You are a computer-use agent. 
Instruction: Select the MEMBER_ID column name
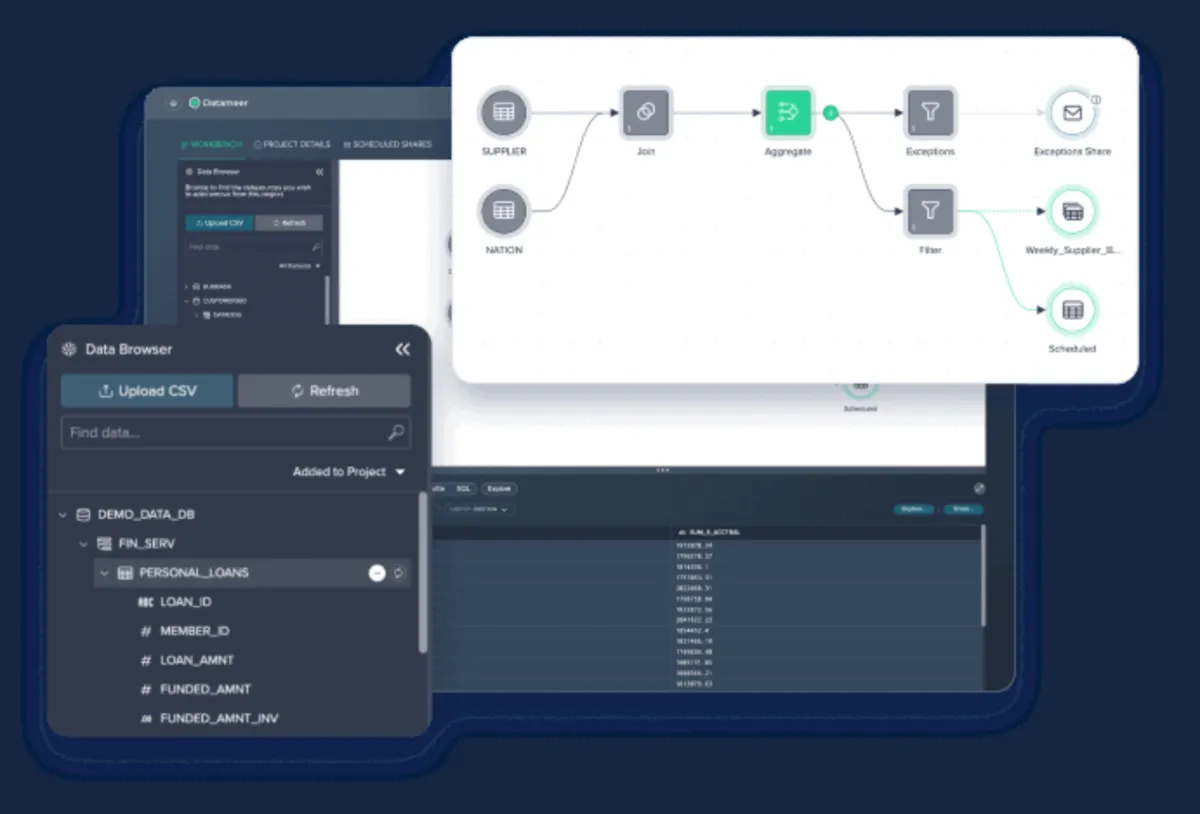click(195, 631)
